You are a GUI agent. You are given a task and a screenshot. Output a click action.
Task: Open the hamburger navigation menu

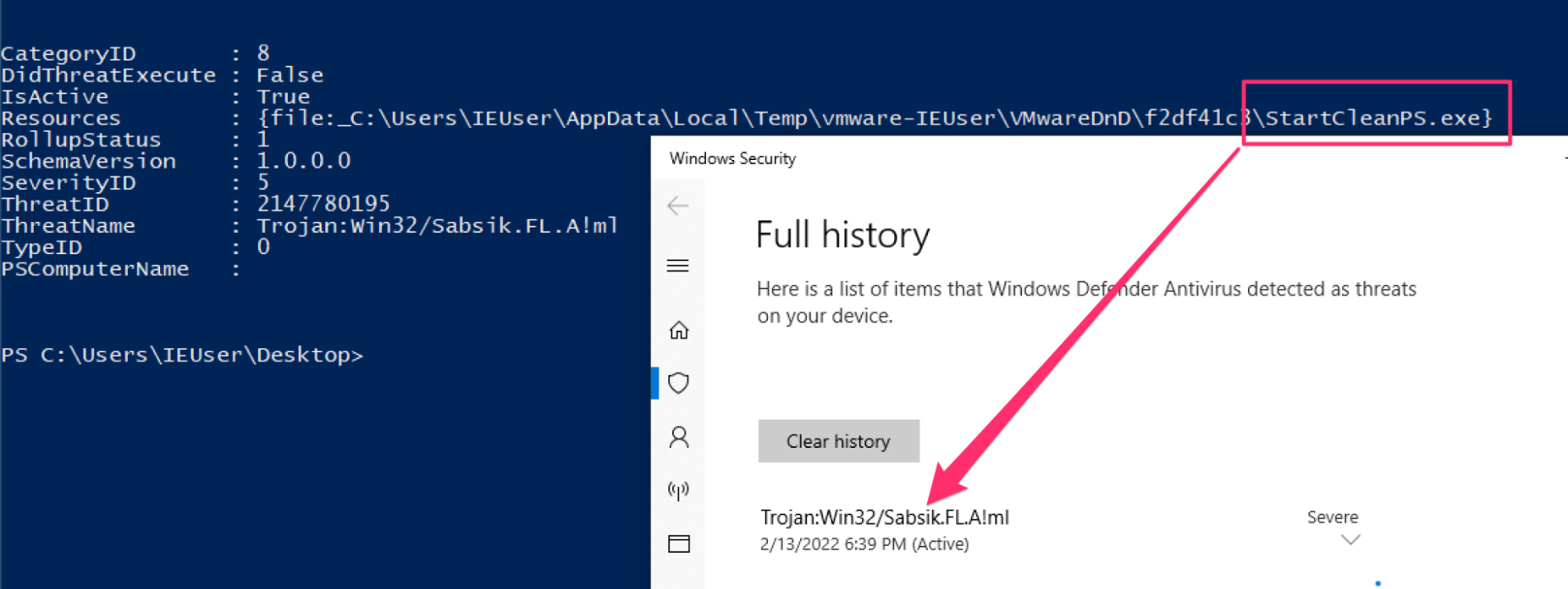tap(678, 266)
